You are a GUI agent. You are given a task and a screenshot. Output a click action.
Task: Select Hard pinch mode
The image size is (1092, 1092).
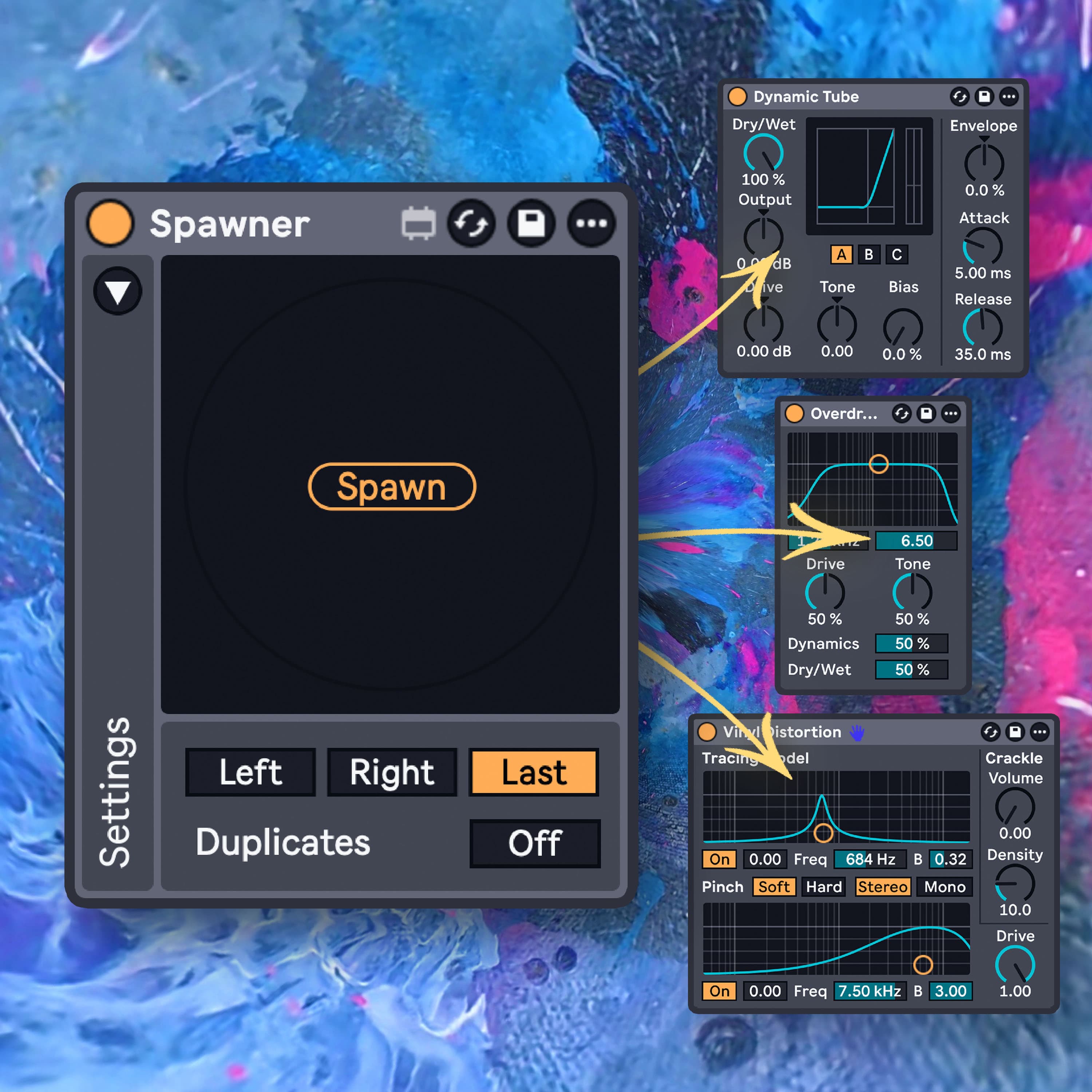pyautogui.click(x=824, y=887)
